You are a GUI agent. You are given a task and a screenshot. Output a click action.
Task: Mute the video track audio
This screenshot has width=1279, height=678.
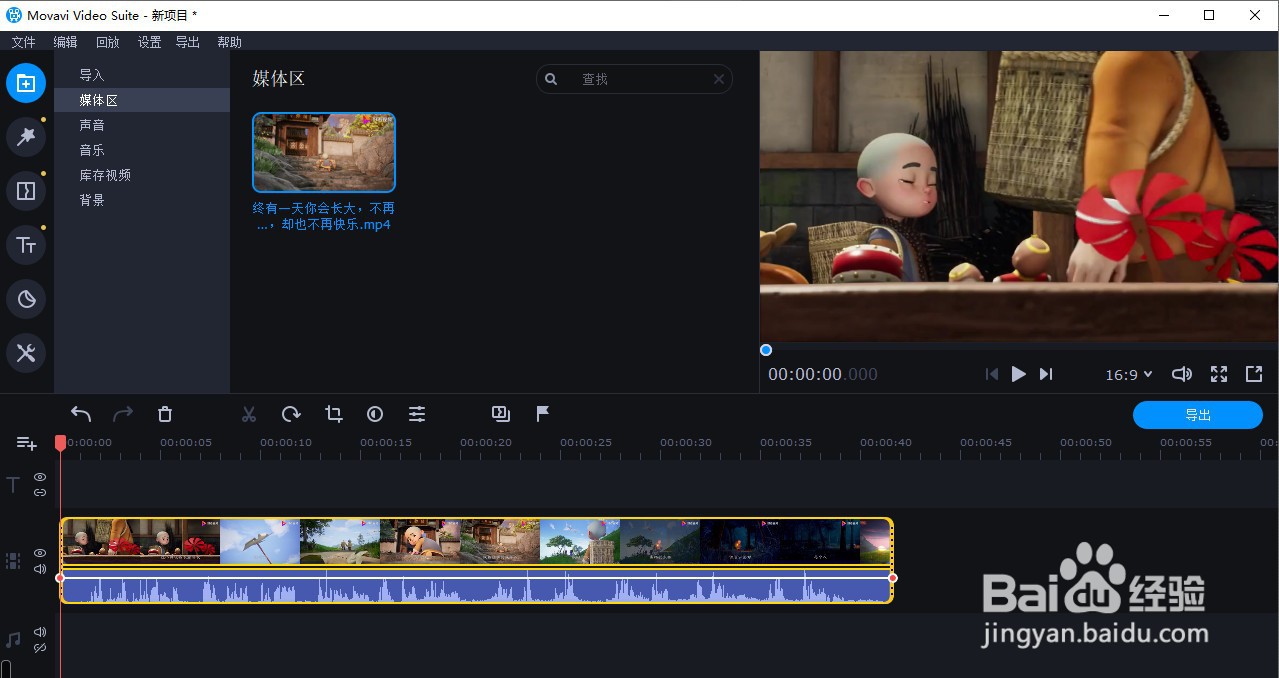coord(40,569)
